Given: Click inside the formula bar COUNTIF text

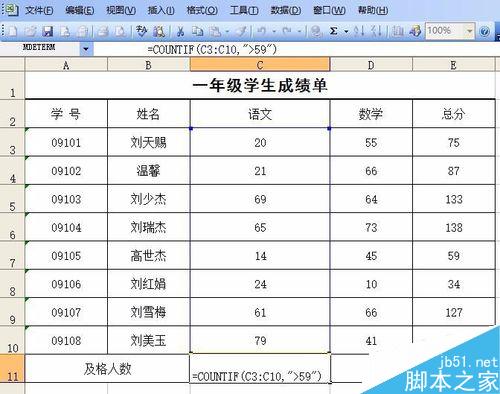Looking at the screenshot, I should pos(212,50).
